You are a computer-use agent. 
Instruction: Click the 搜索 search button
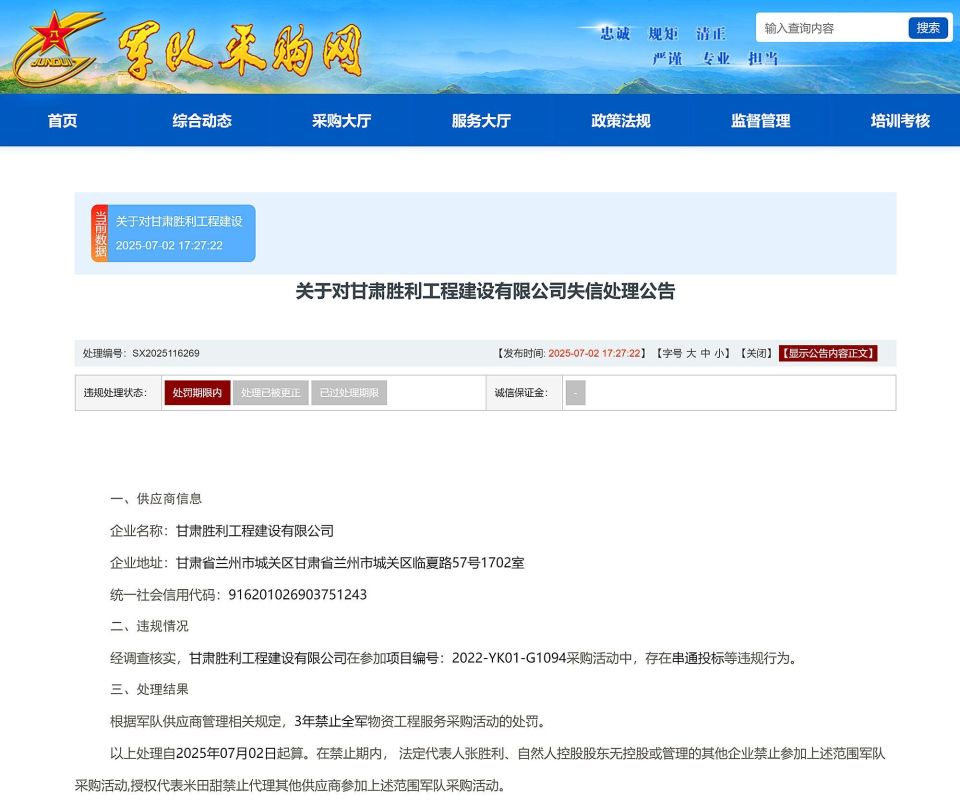click(928, 28)
